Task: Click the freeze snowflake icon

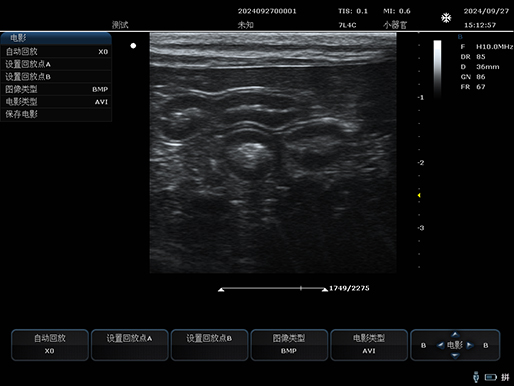Action: click(446, 18)
